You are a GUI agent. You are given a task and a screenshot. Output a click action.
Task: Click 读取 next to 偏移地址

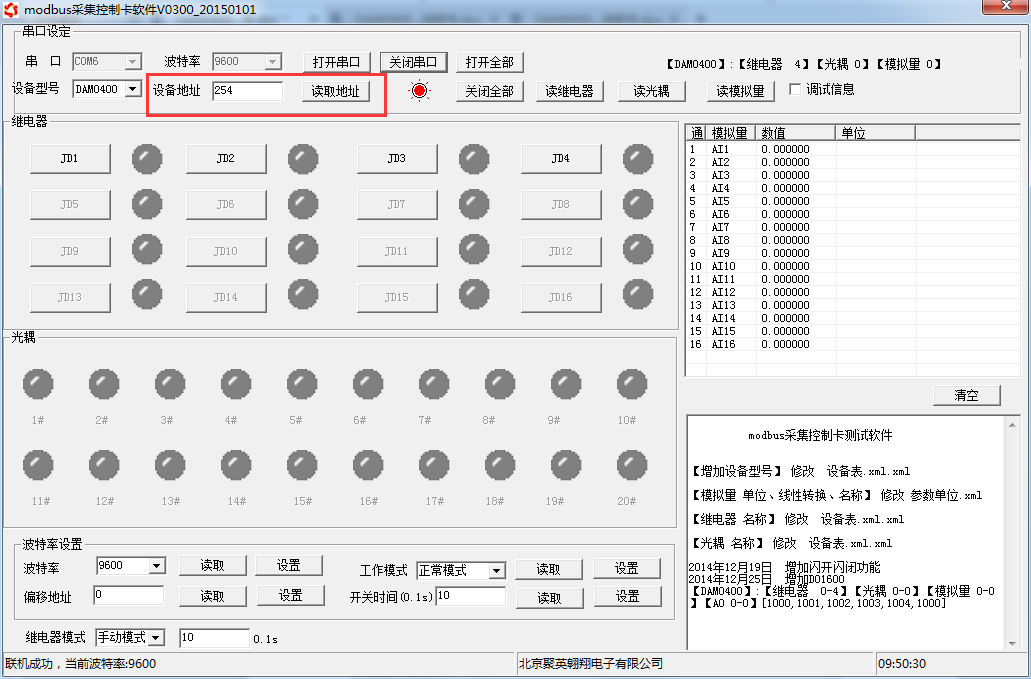tap(213, 596)
